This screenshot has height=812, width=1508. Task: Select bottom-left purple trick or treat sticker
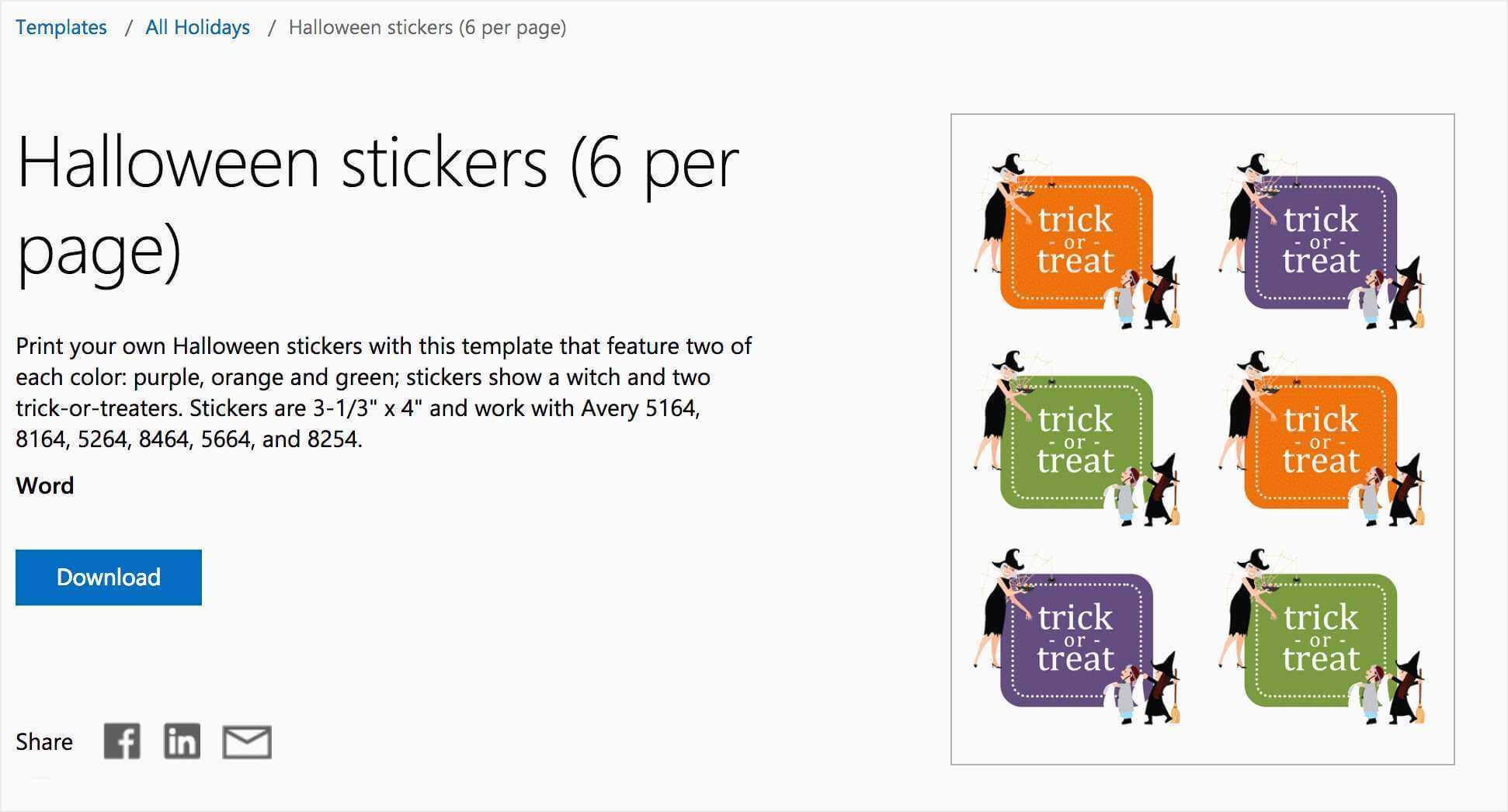pos(1075,638)
